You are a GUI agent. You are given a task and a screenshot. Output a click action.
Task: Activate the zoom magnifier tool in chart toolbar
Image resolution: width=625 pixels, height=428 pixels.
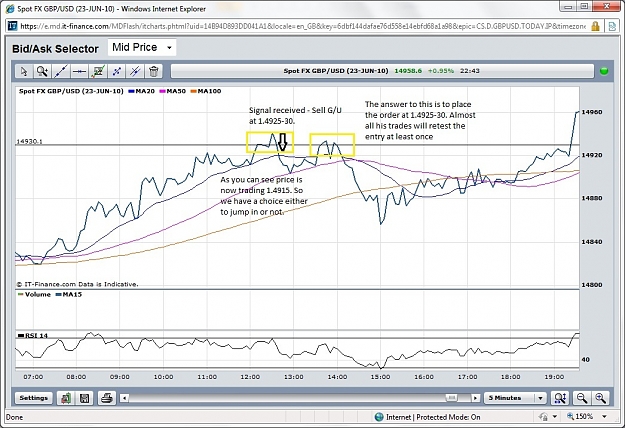point(42,71)
